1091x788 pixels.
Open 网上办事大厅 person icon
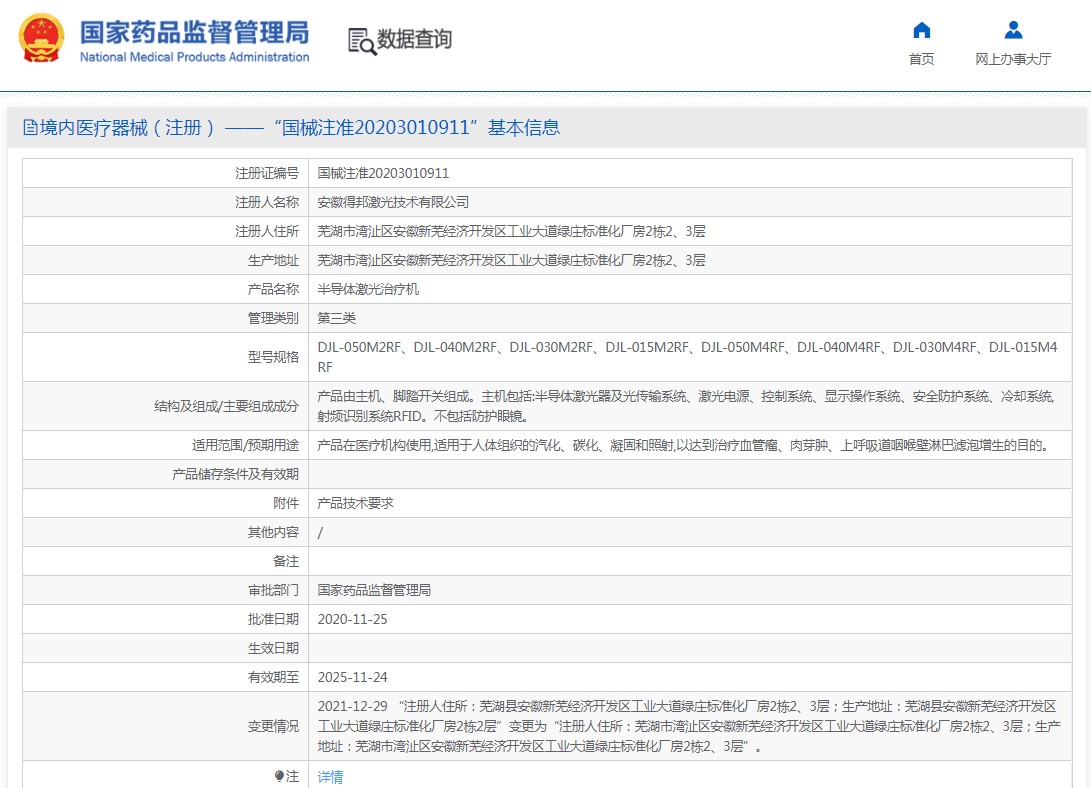pos(1013,30)
